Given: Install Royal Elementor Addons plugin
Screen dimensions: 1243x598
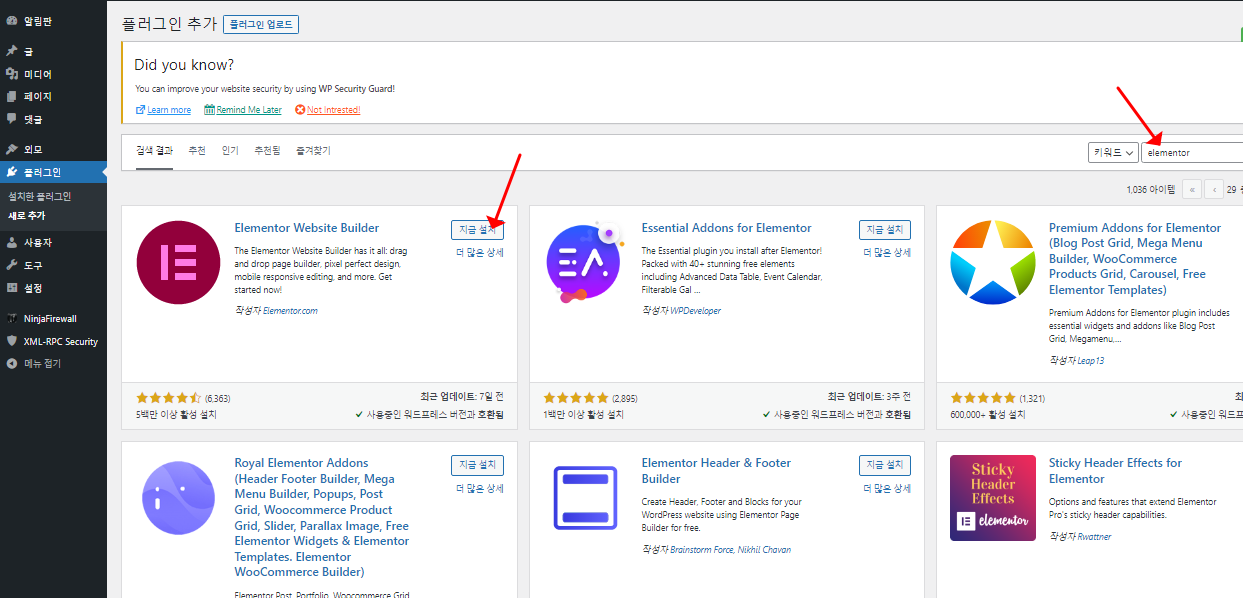Looking at the screenshot, I should [x=477, y=465].
